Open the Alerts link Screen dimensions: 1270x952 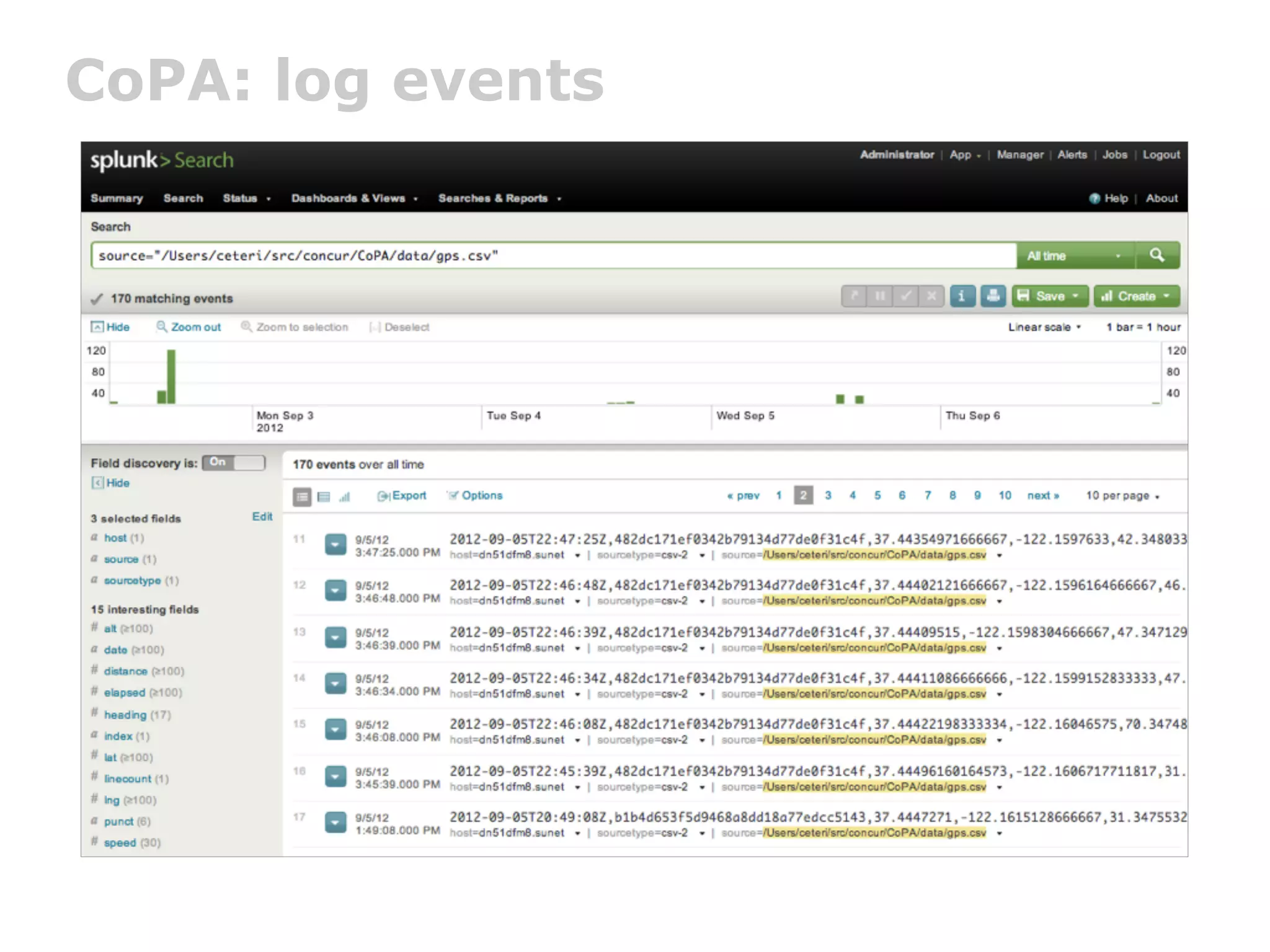(1072, 155)
